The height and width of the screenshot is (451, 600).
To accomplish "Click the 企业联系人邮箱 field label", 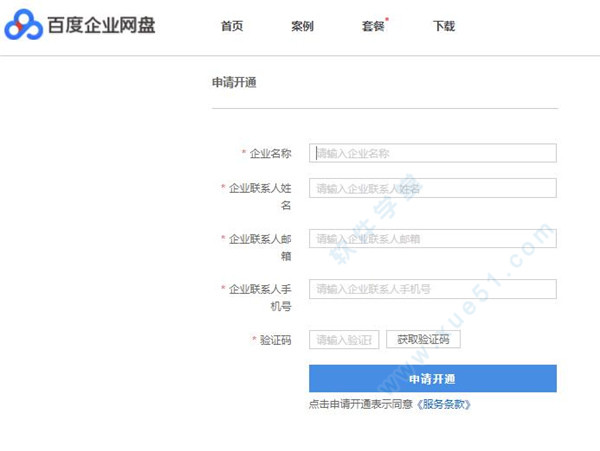I will pos(260,247).
